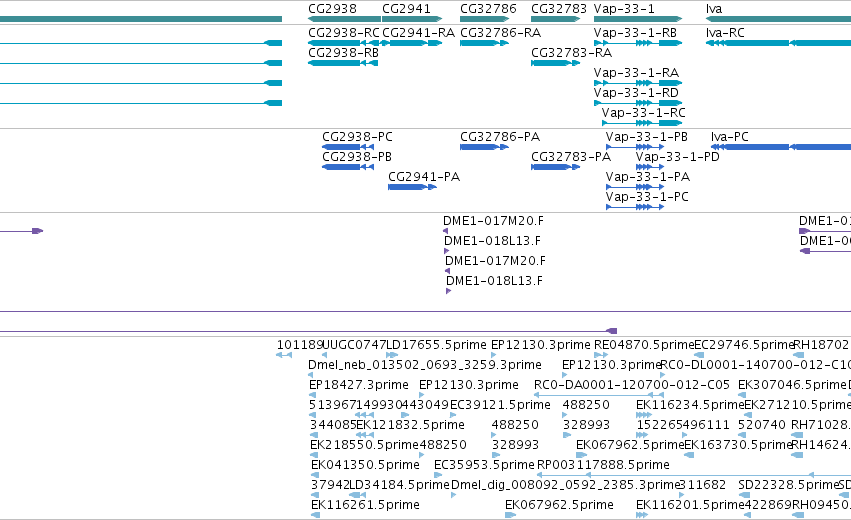Select the EP18427.3prime EST label
This screenshot has width=851, height=520.
358,385
